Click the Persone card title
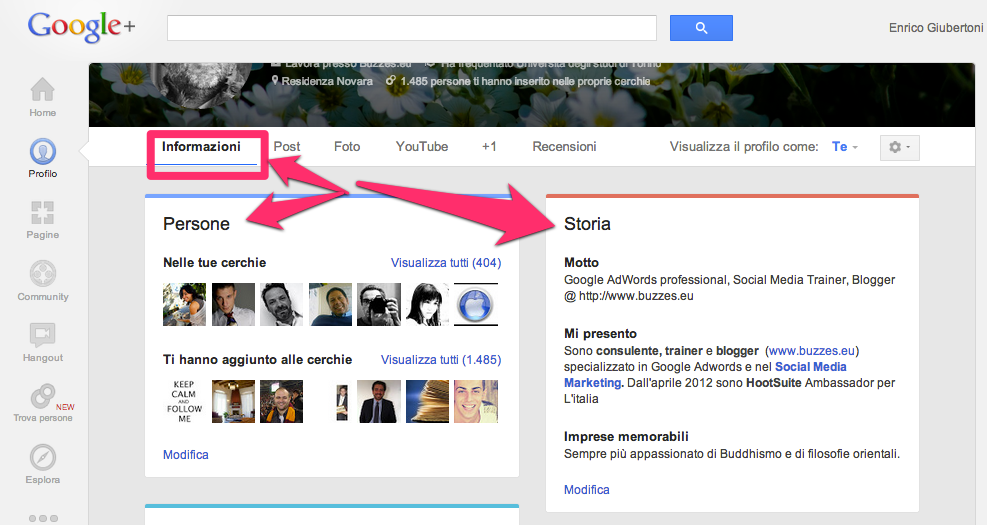The height and width of the screenshot is (525, 987). coord(196,223)
